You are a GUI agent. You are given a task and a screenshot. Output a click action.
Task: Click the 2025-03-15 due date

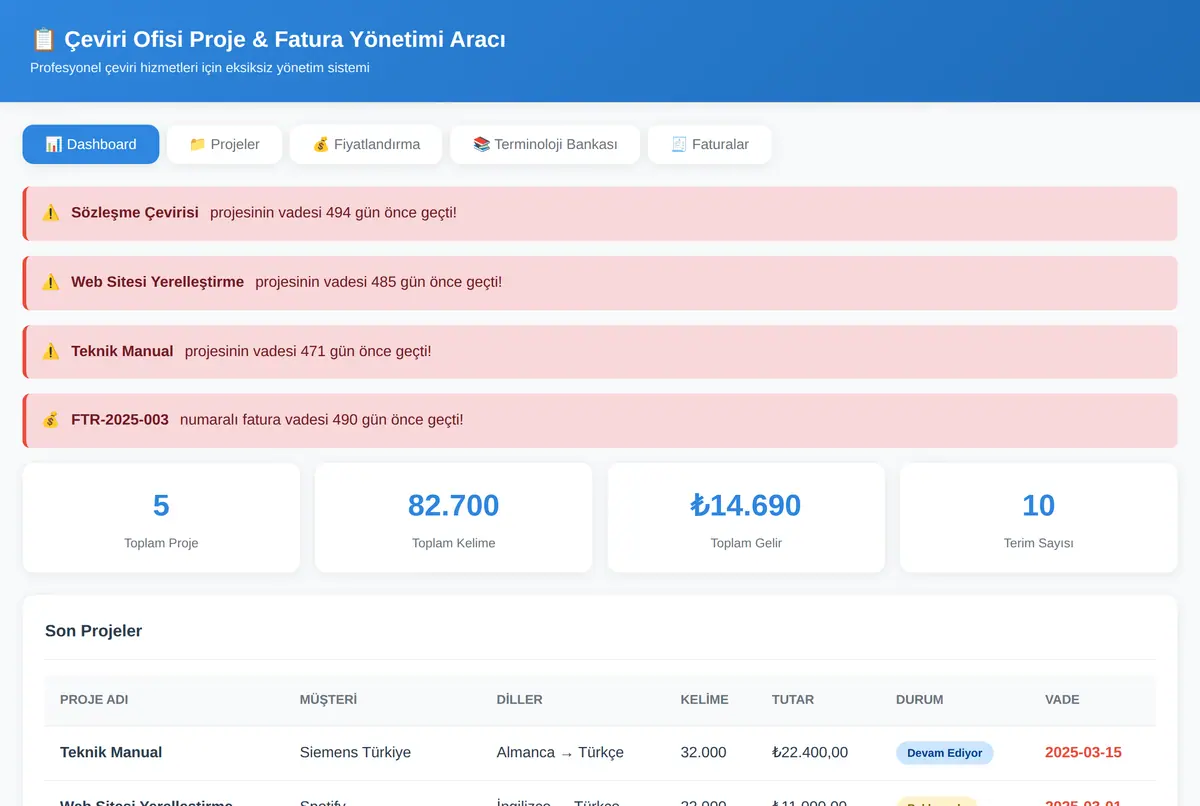(x=1083, y=752)
